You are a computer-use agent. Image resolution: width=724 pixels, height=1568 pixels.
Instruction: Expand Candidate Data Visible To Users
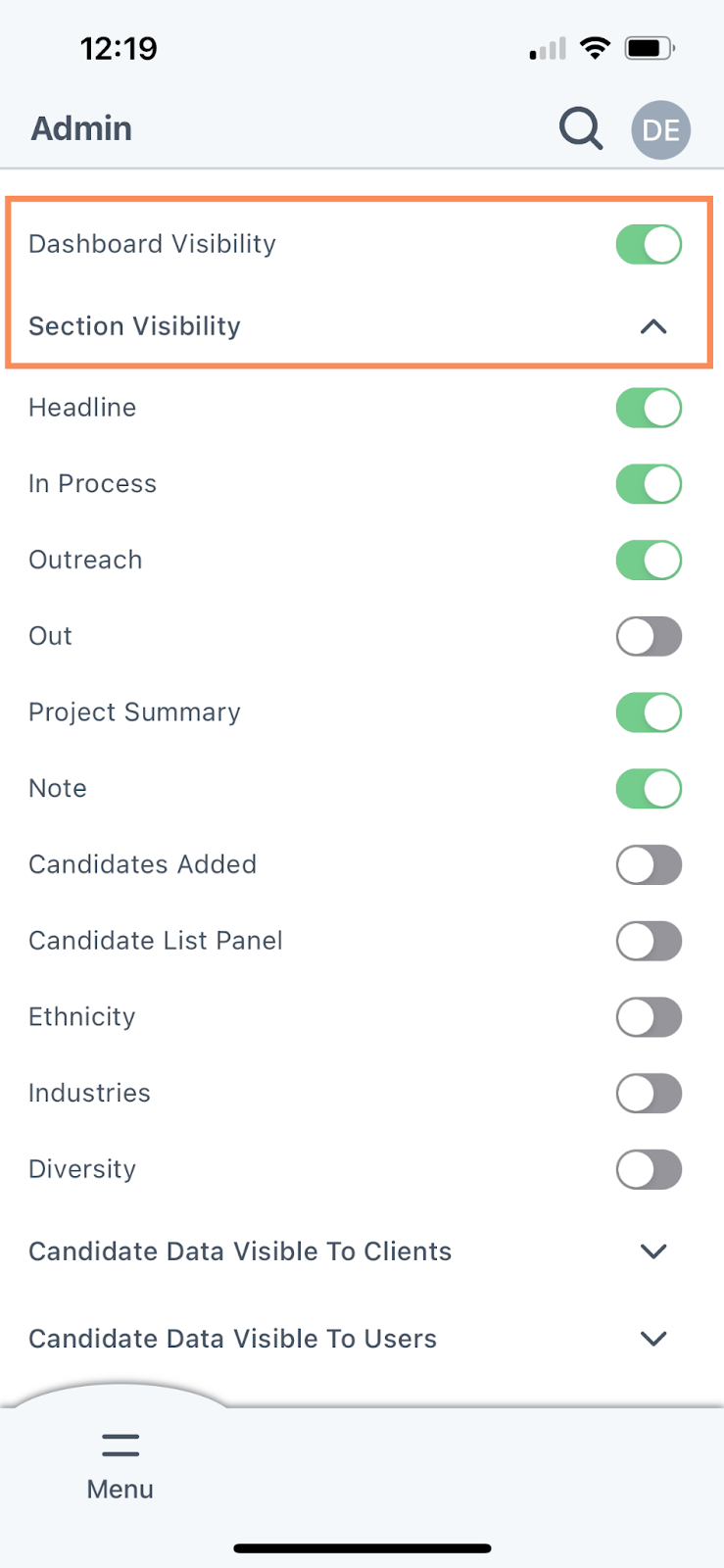(653, 1339)
